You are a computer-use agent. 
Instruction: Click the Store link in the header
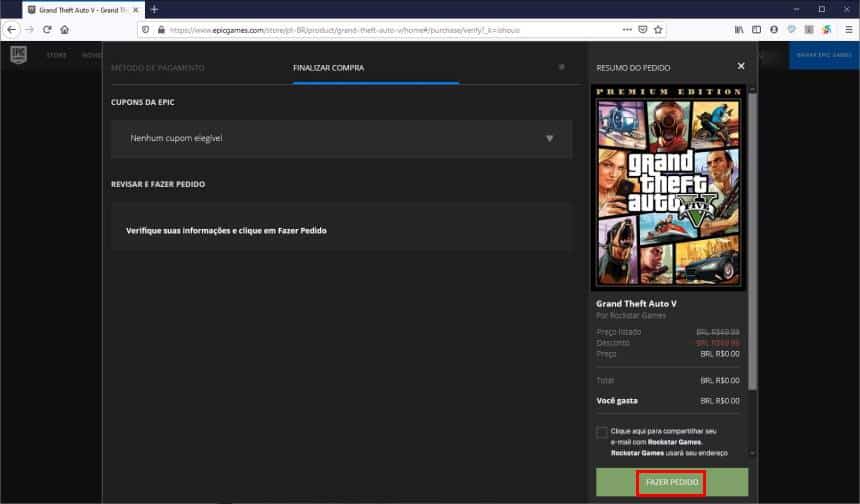[x=56, y=55]
